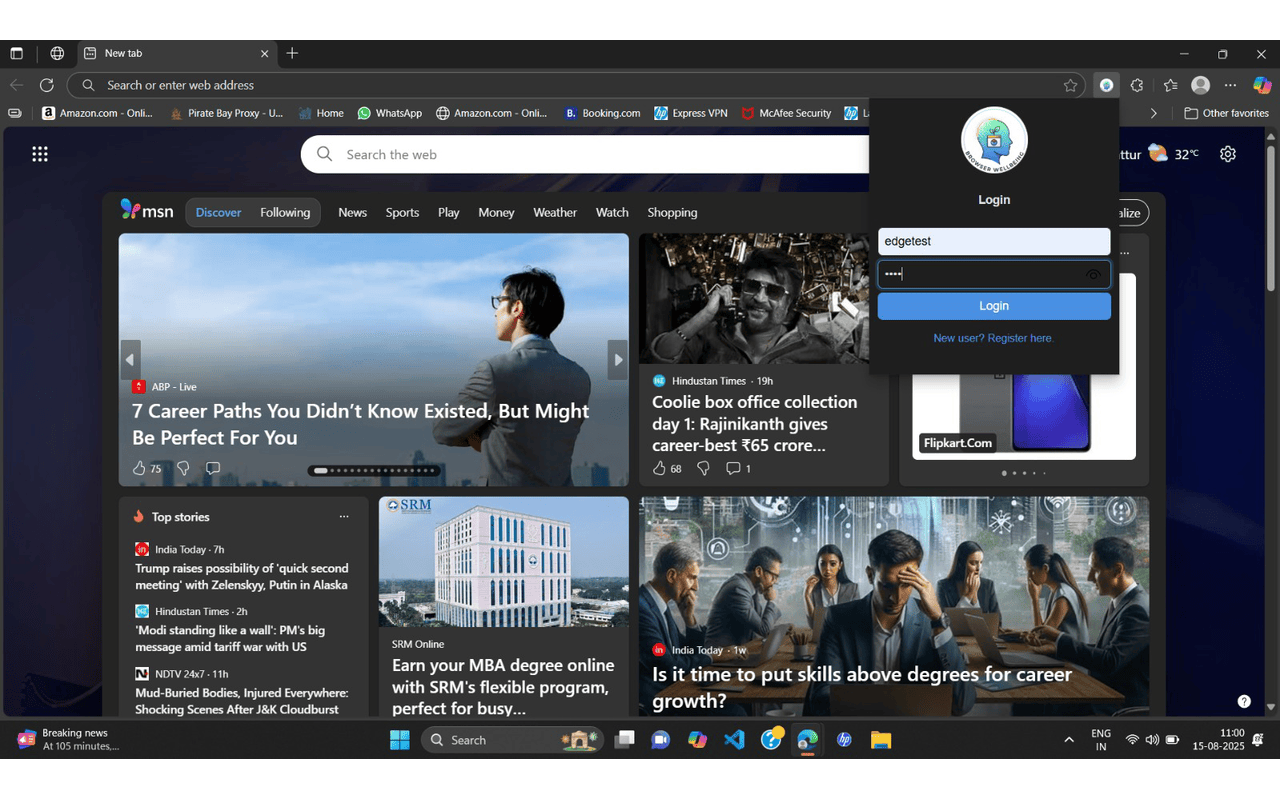Open the Watch section
The height and width of the screenshot is (800, 1280).
coord(612,212)
